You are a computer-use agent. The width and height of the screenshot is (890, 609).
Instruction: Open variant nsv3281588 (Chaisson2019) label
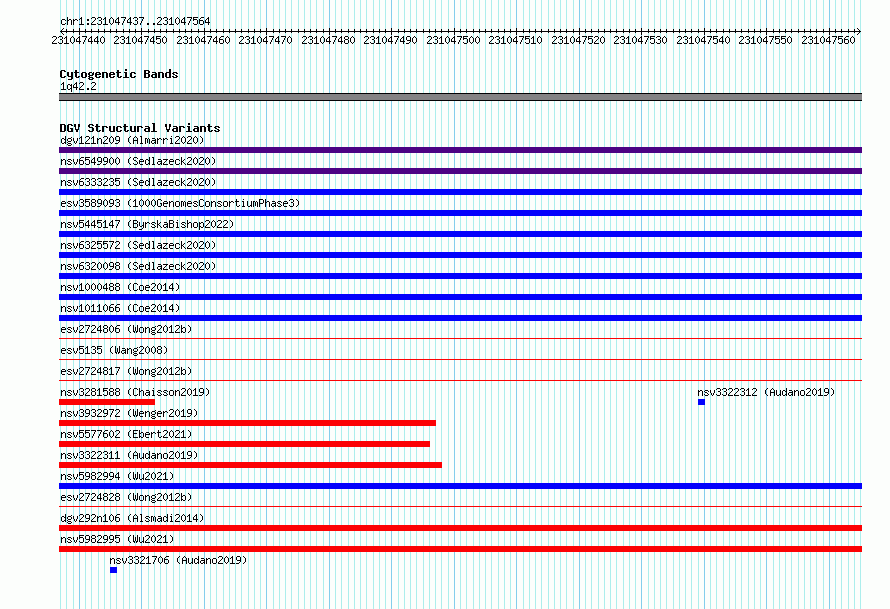click(135, 392)
